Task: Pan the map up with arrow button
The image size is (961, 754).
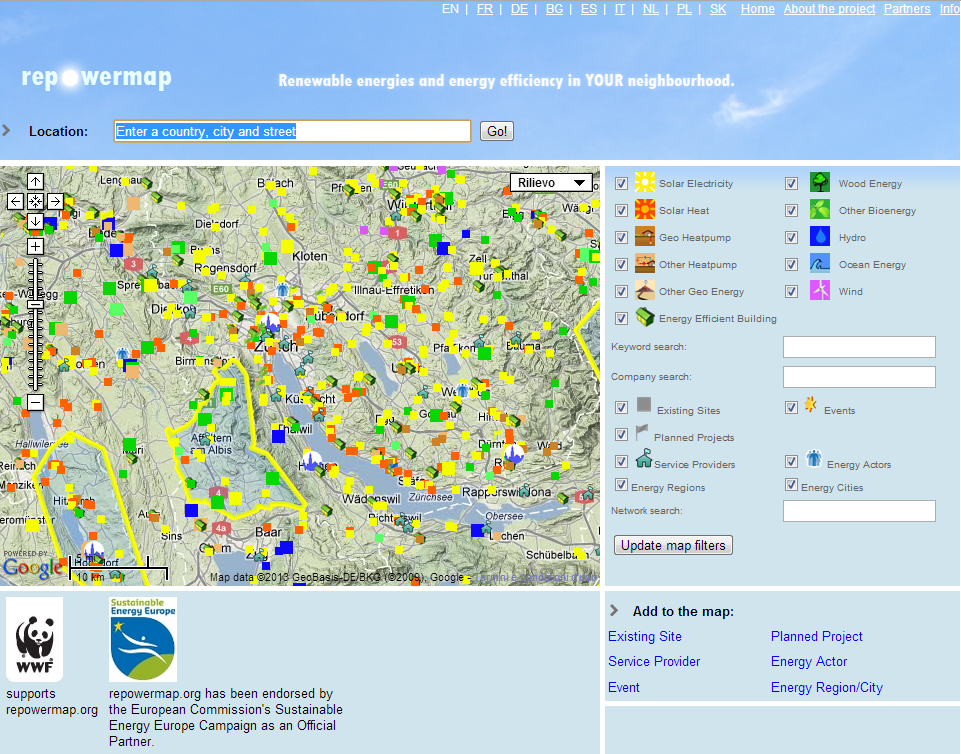Action: point(35,181)
